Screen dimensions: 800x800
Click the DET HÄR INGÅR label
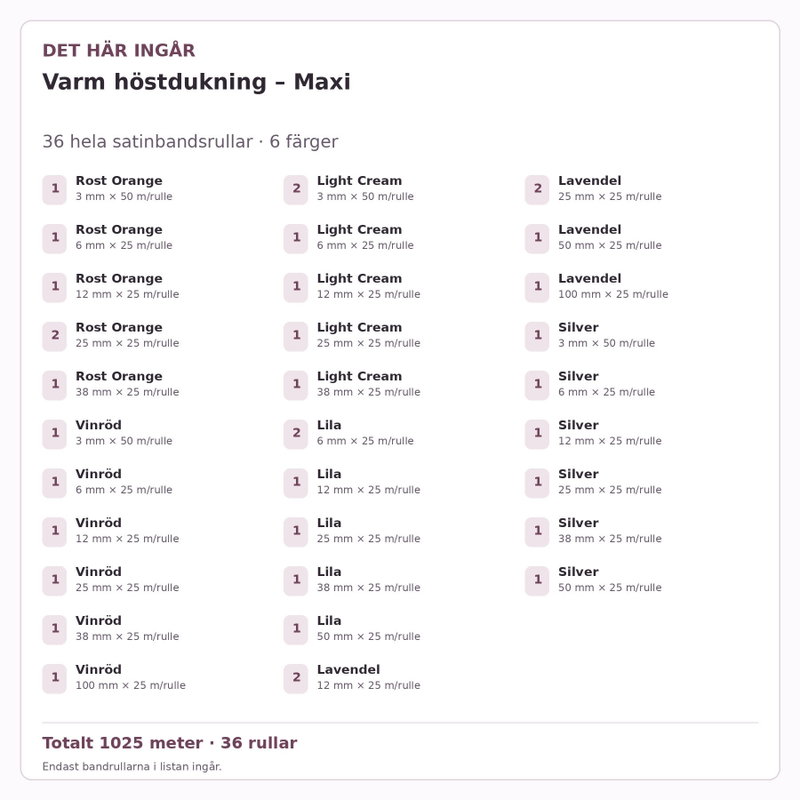119,51
